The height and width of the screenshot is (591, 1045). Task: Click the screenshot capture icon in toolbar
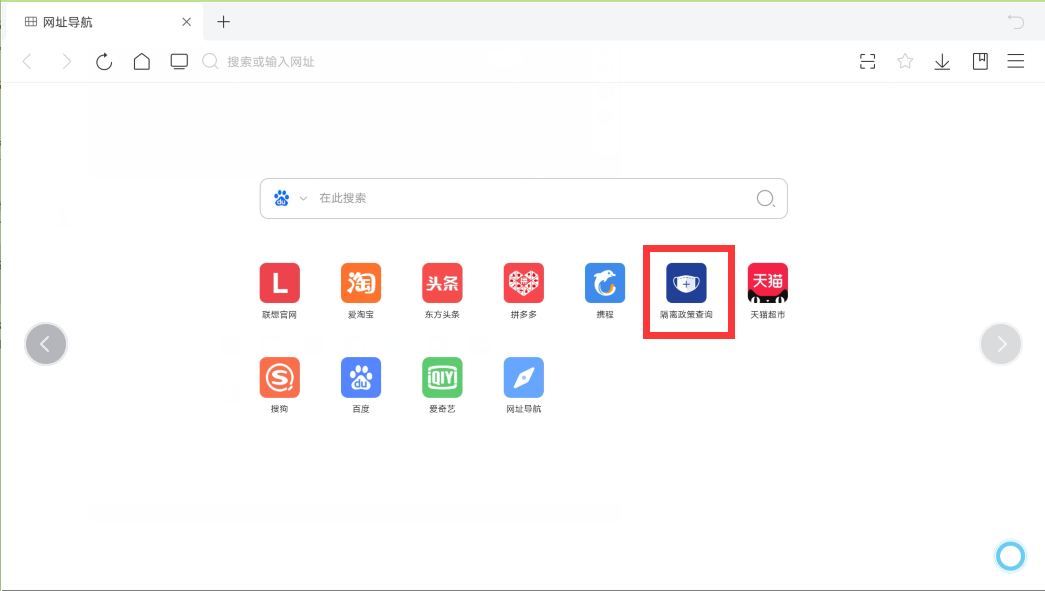coord(867,62)
